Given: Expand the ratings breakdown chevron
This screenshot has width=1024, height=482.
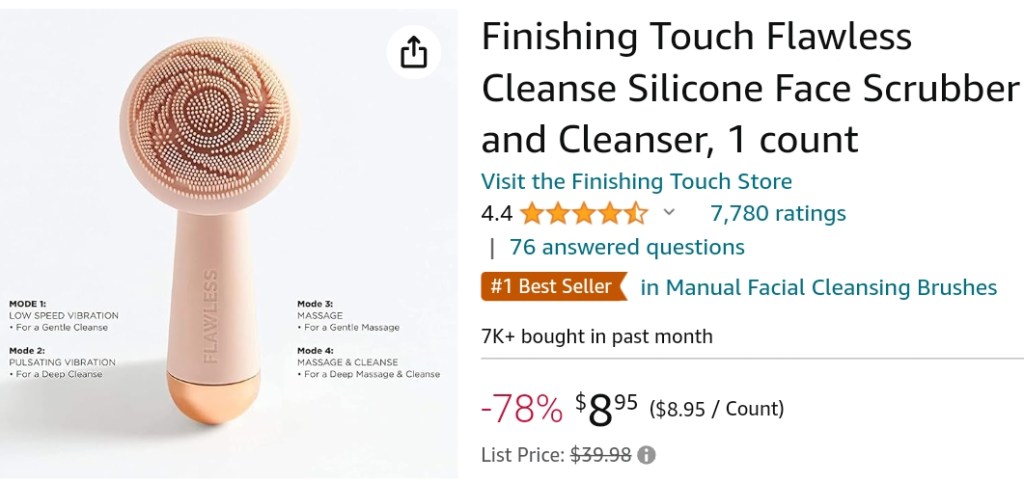Looking at the screenshot, I should [x=670, y=213].
